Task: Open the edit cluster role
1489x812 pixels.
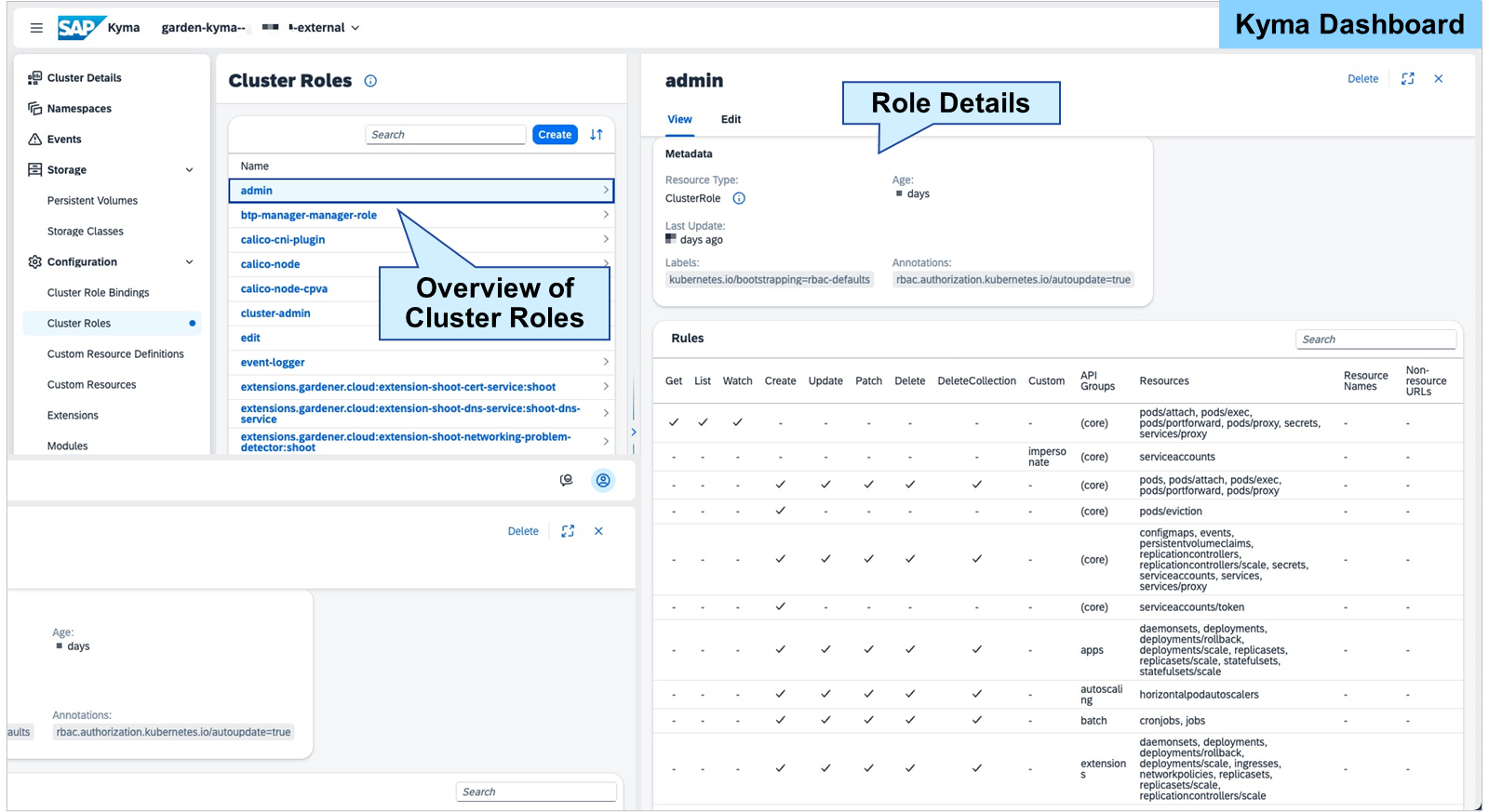Action: pos(250,338)
